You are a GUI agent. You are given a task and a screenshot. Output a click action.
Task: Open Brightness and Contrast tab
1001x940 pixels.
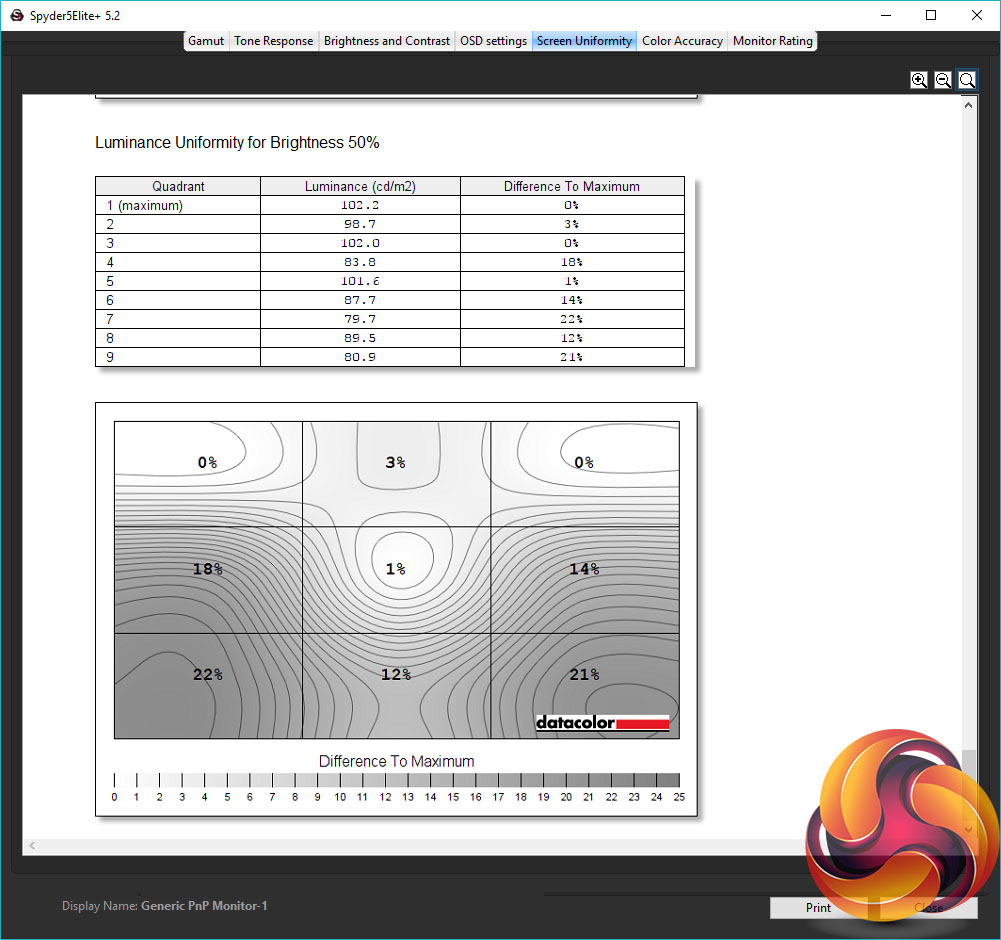pos(387,41)
